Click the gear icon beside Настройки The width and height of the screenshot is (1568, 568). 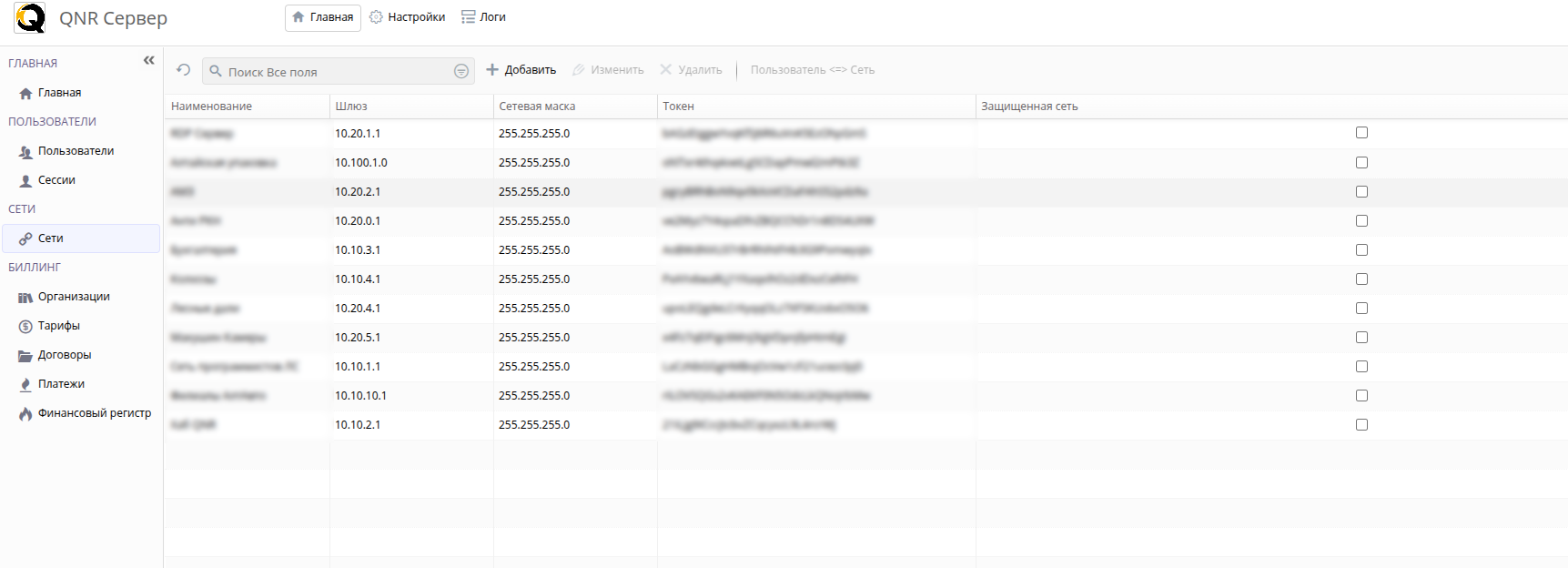click(376, 17)
